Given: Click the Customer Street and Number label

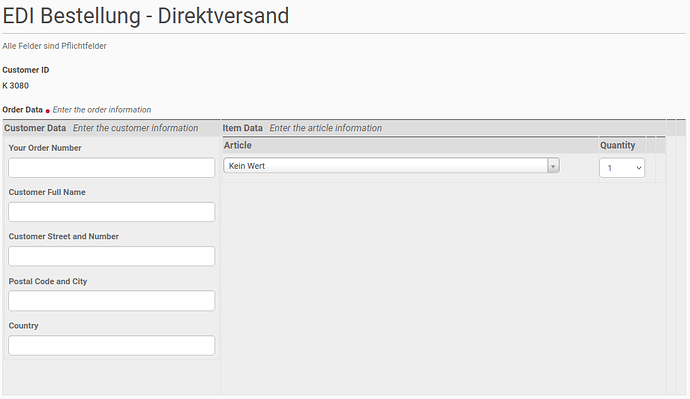Looking at the screenshot, I should 64,236.
